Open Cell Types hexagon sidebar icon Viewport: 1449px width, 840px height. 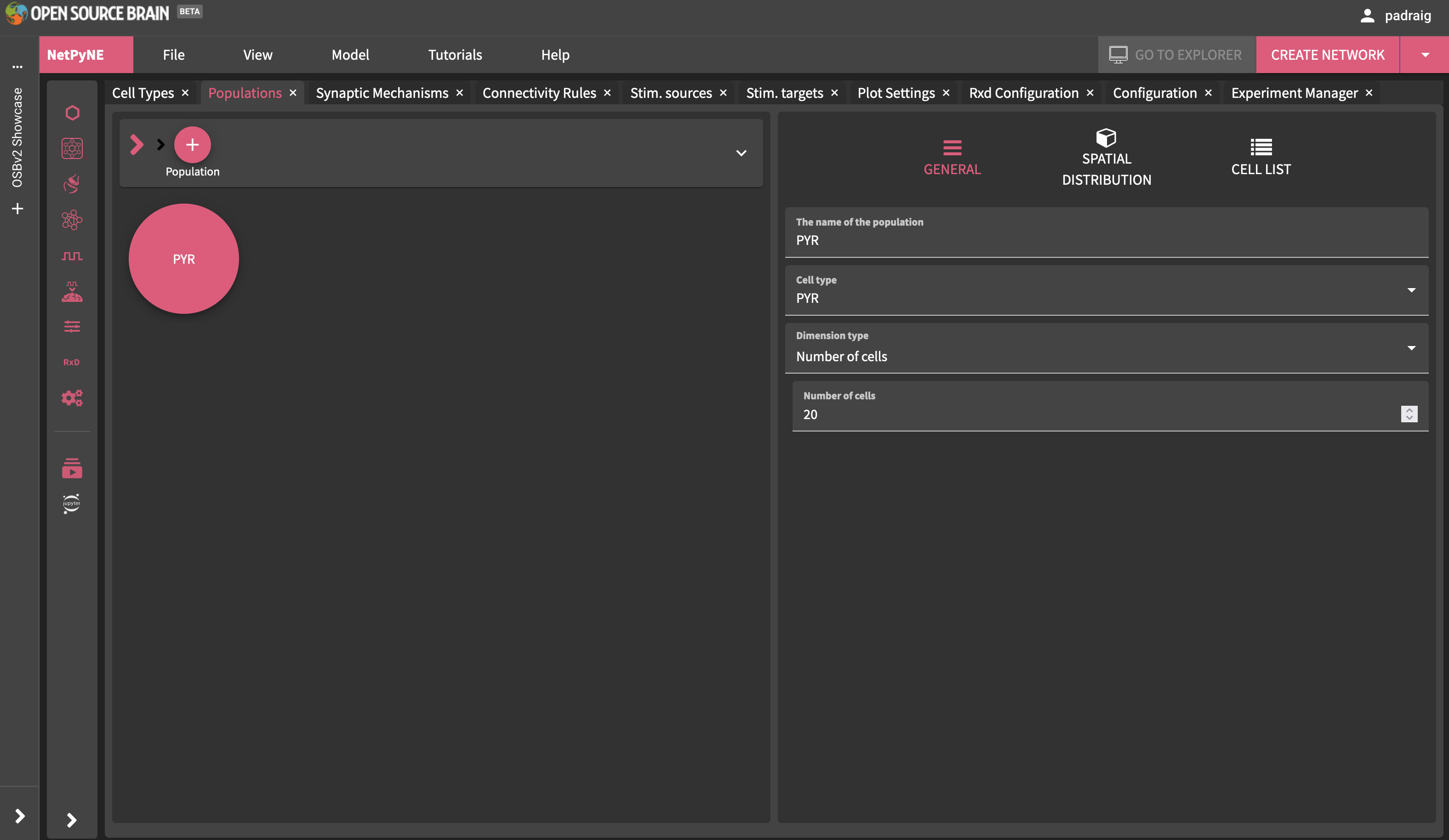[72, 113]
